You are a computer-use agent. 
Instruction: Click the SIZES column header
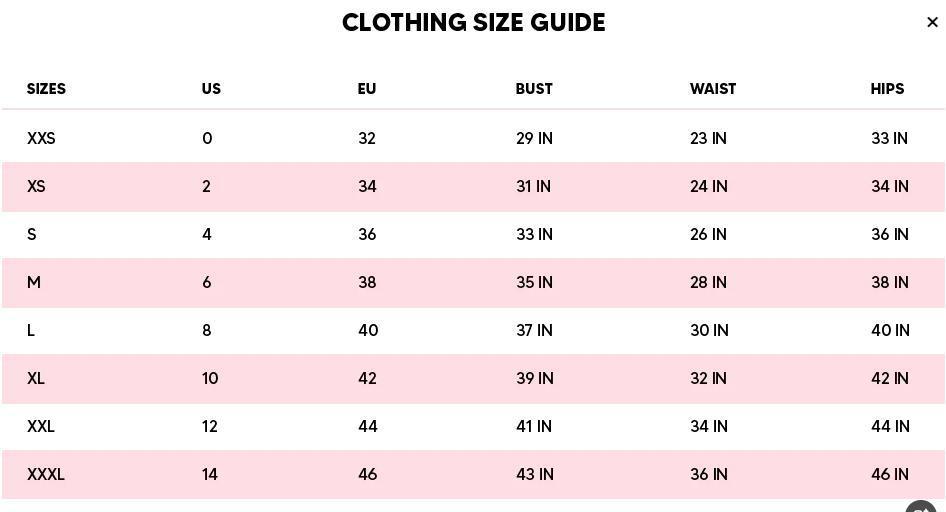46,89
